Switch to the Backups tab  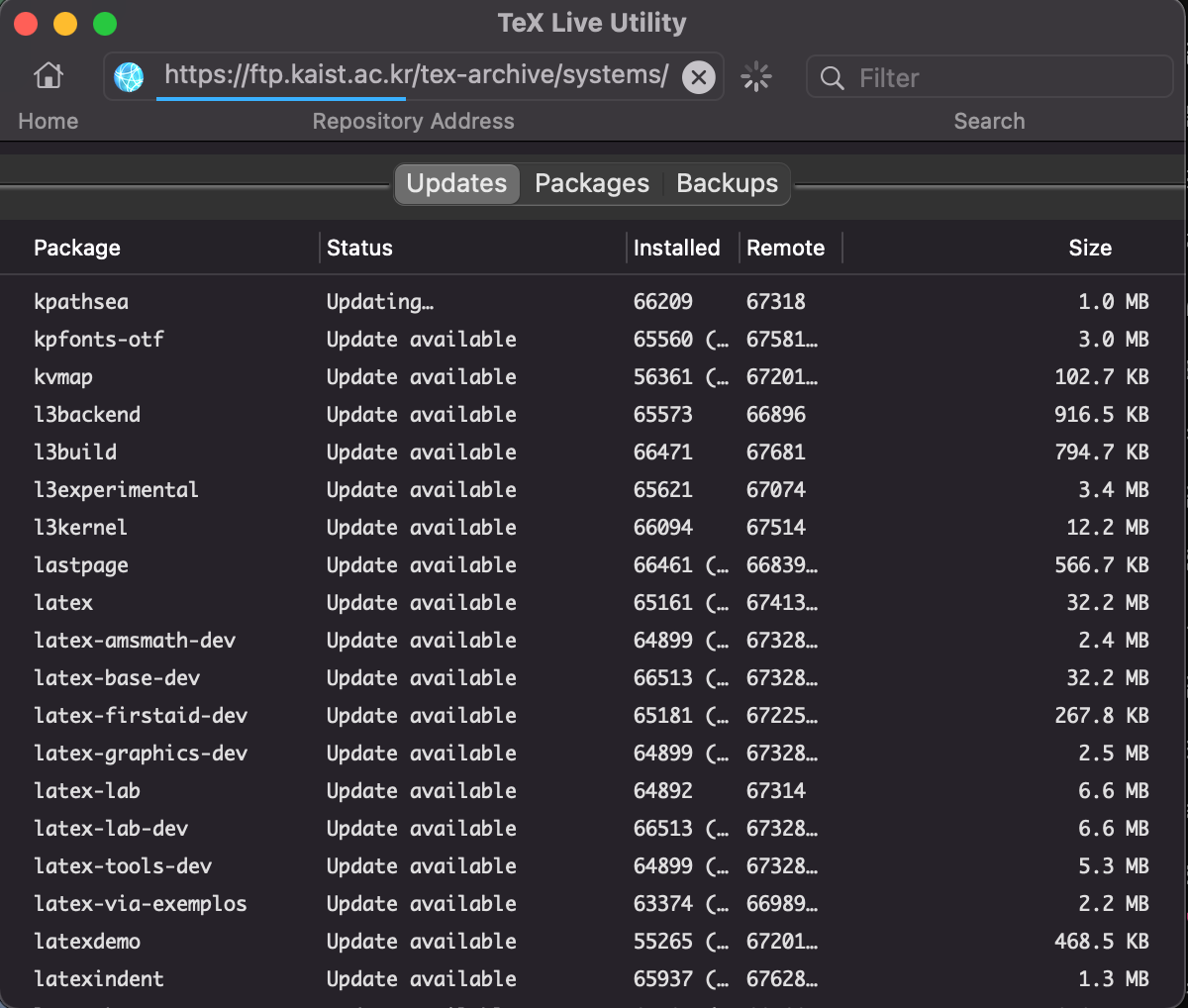[x=726, y=183]
